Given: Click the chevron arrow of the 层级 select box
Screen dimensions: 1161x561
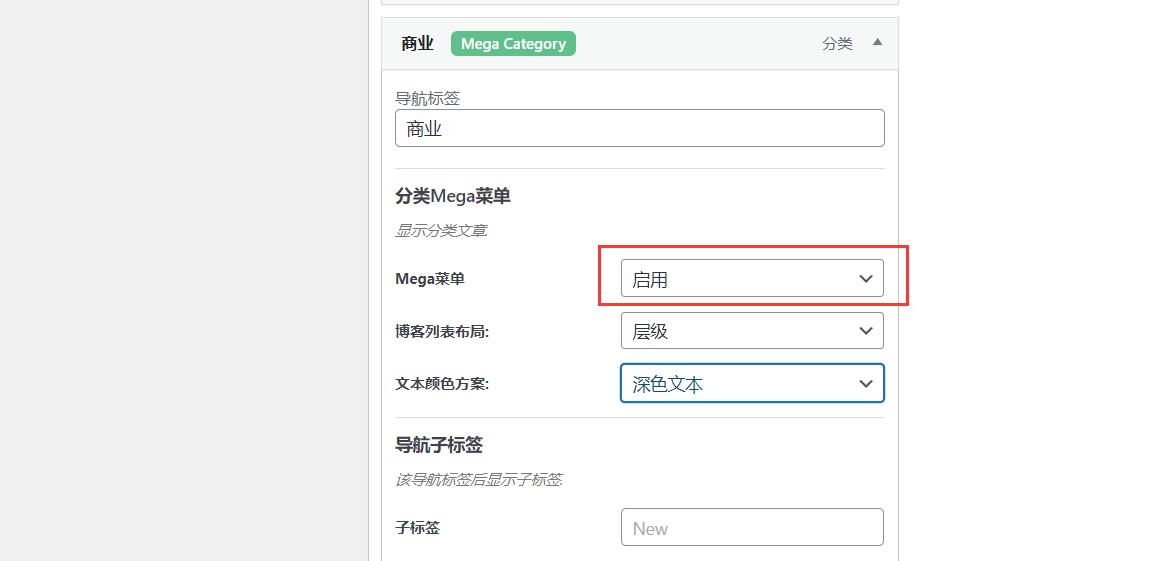Looking at the screenshot, I should coord(866,331).
